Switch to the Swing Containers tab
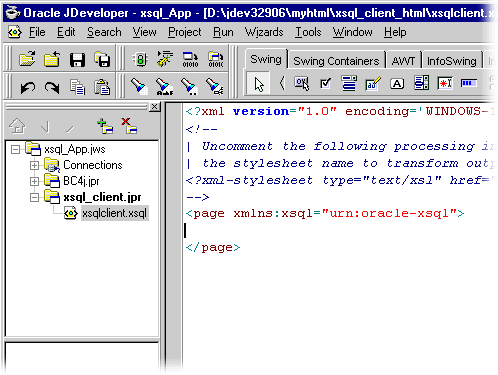498x375 pixels. (x=336, y=61)
